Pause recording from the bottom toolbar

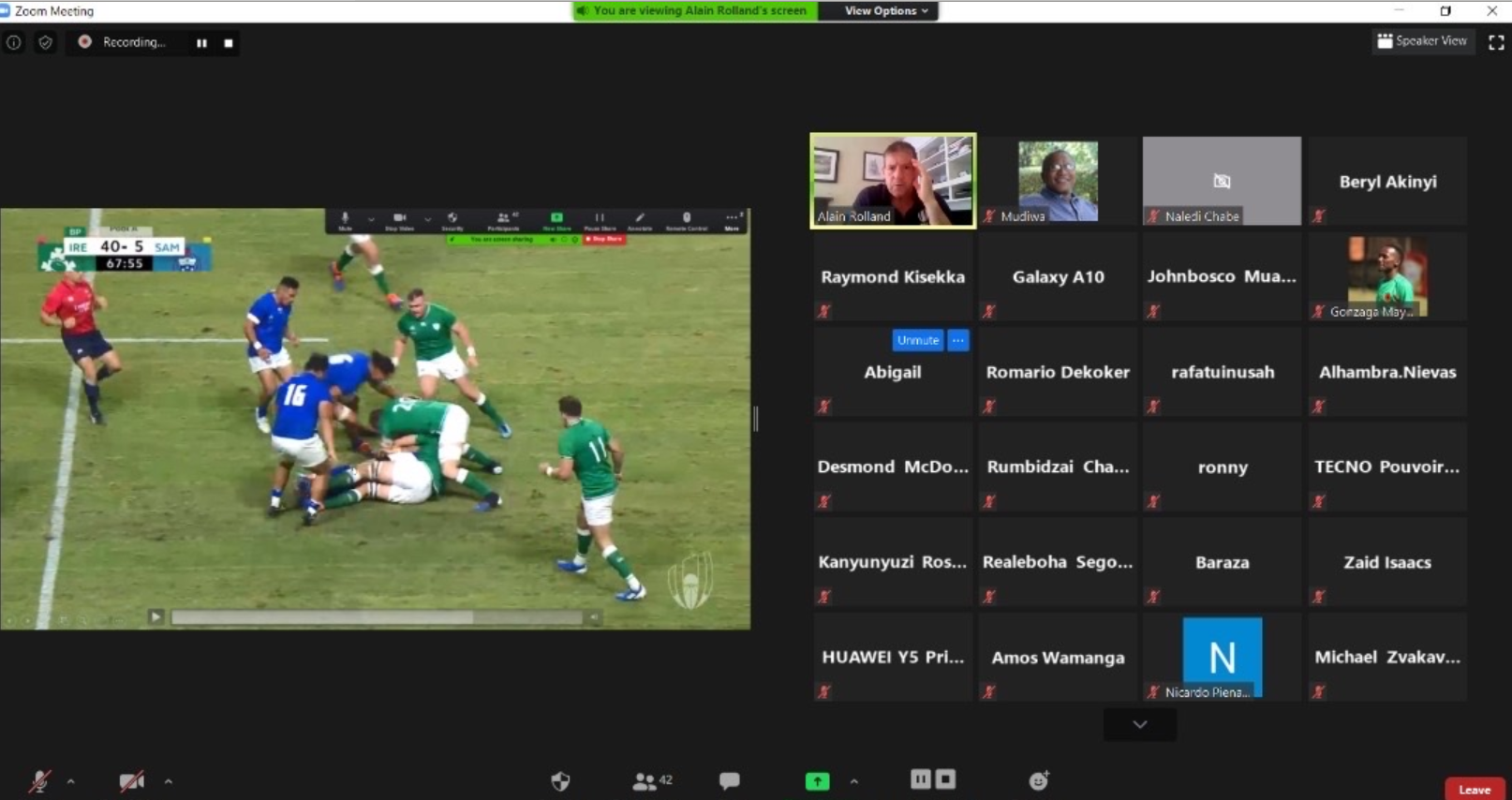coord(921,778)
